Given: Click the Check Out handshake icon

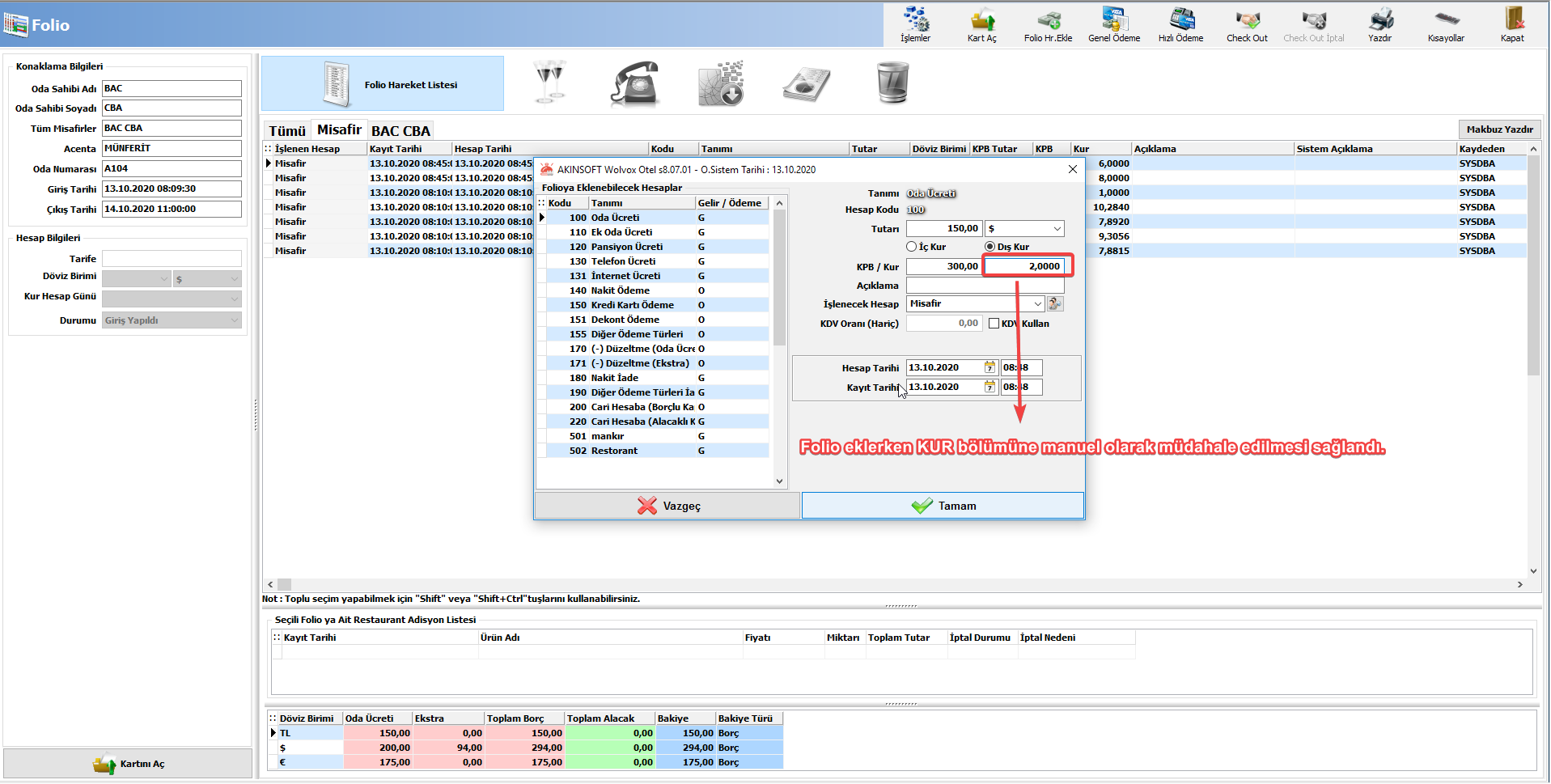Looking at the screenshot, I should point(1247,24).
